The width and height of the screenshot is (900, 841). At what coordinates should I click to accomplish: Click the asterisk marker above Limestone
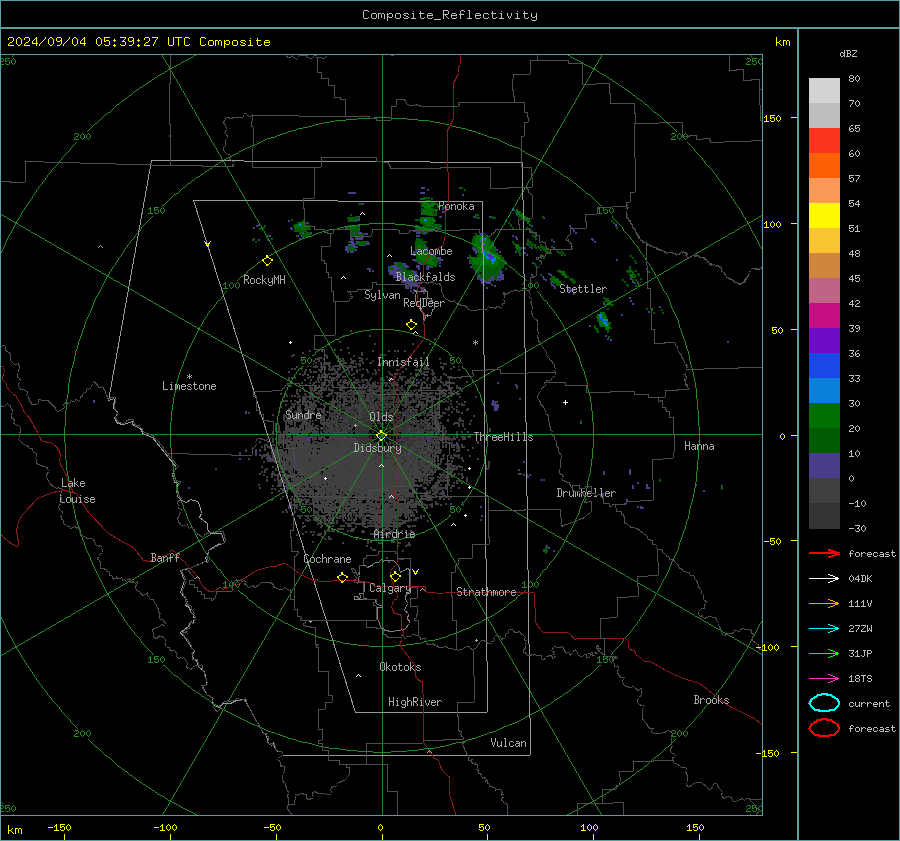pyautogui.click(x=190, y=377)
